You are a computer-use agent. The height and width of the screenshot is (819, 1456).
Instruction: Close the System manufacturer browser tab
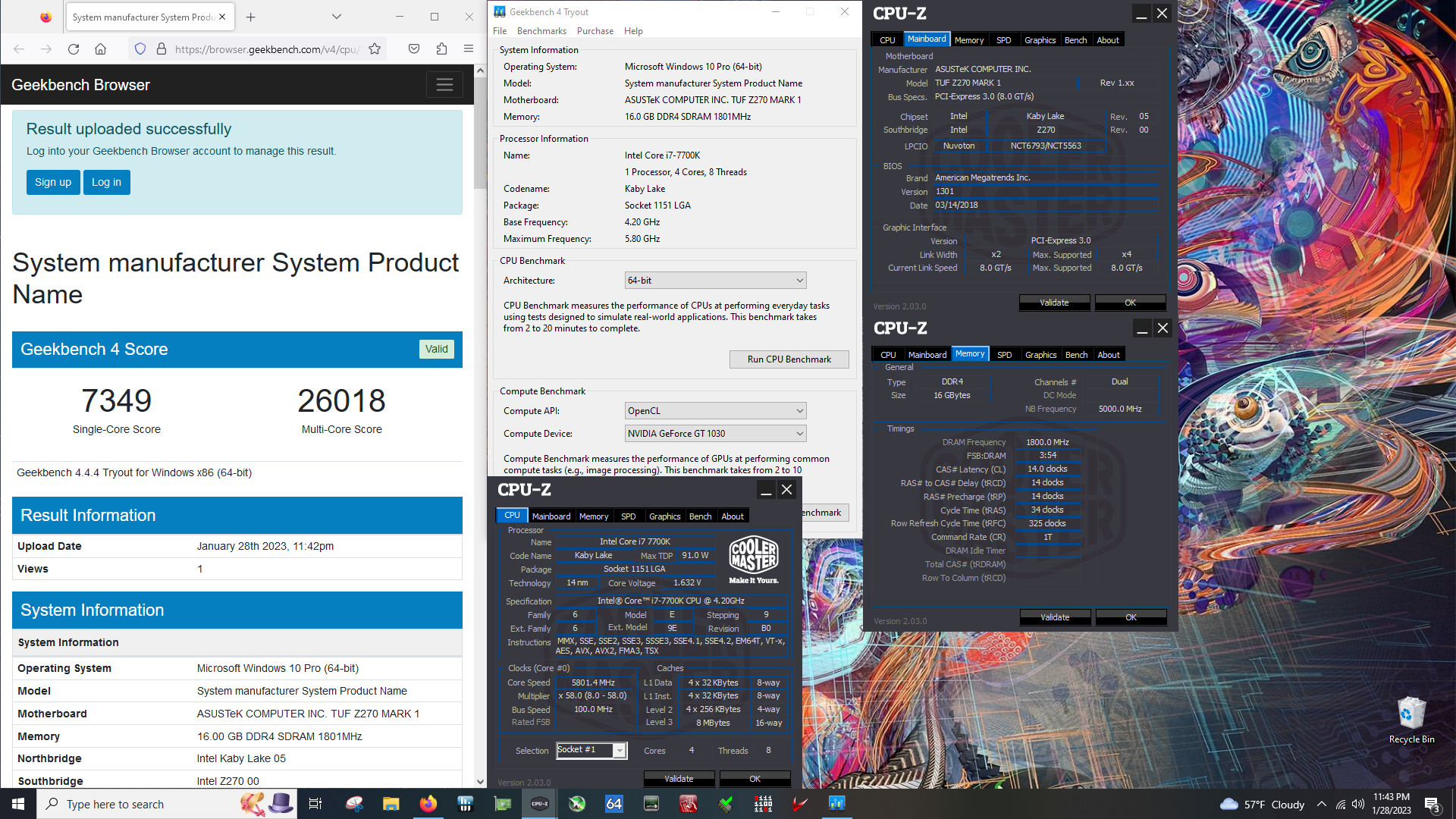coord(222,17)
